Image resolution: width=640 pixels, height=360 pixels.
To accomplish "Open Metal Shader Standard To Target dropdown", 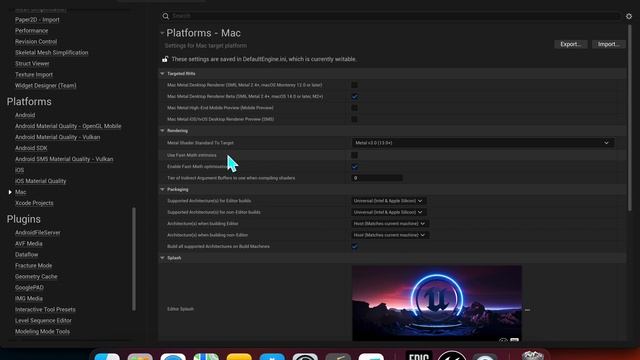I will click(x=482, y=143).
